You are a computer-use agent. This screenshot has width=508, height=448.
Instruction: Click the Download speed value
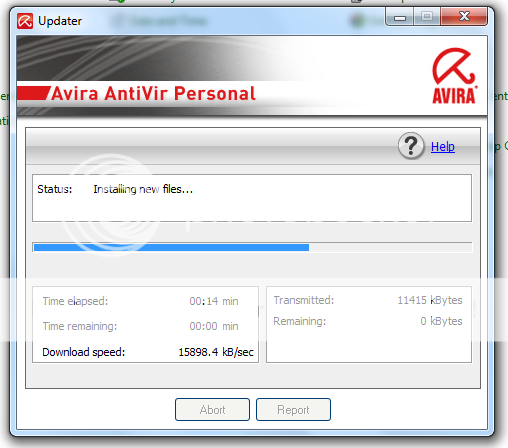coord(216,352)
